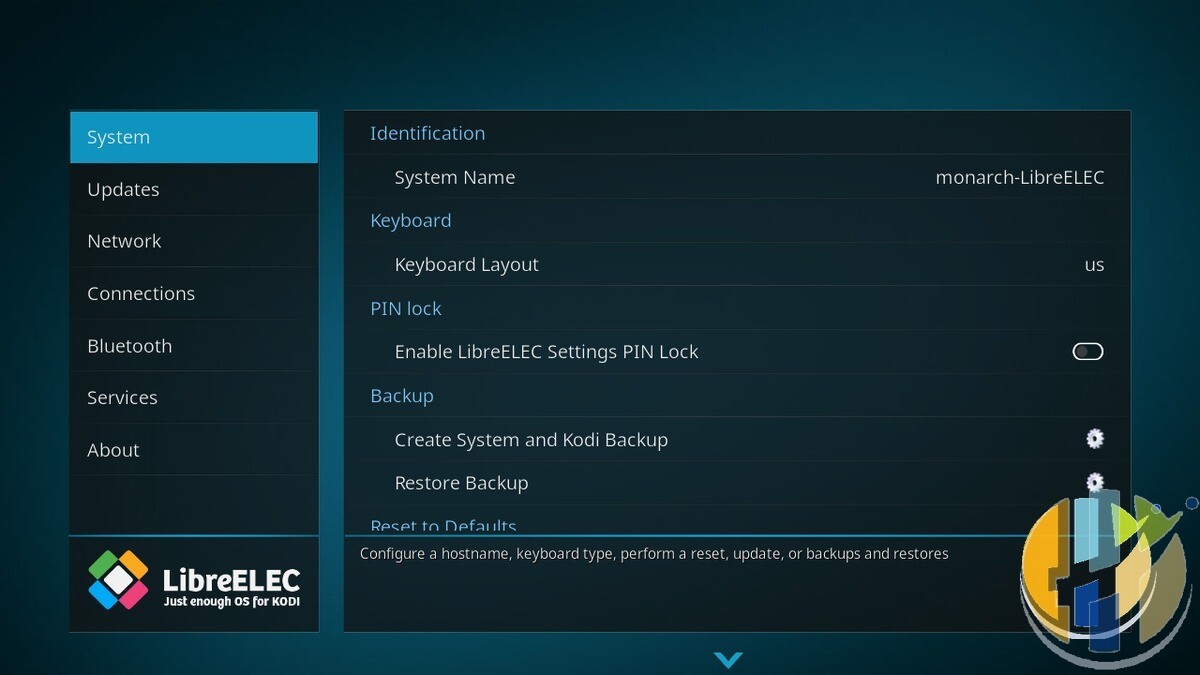
Task: Click the down arrow chevron below the panel
Action: tap(728, 660)
